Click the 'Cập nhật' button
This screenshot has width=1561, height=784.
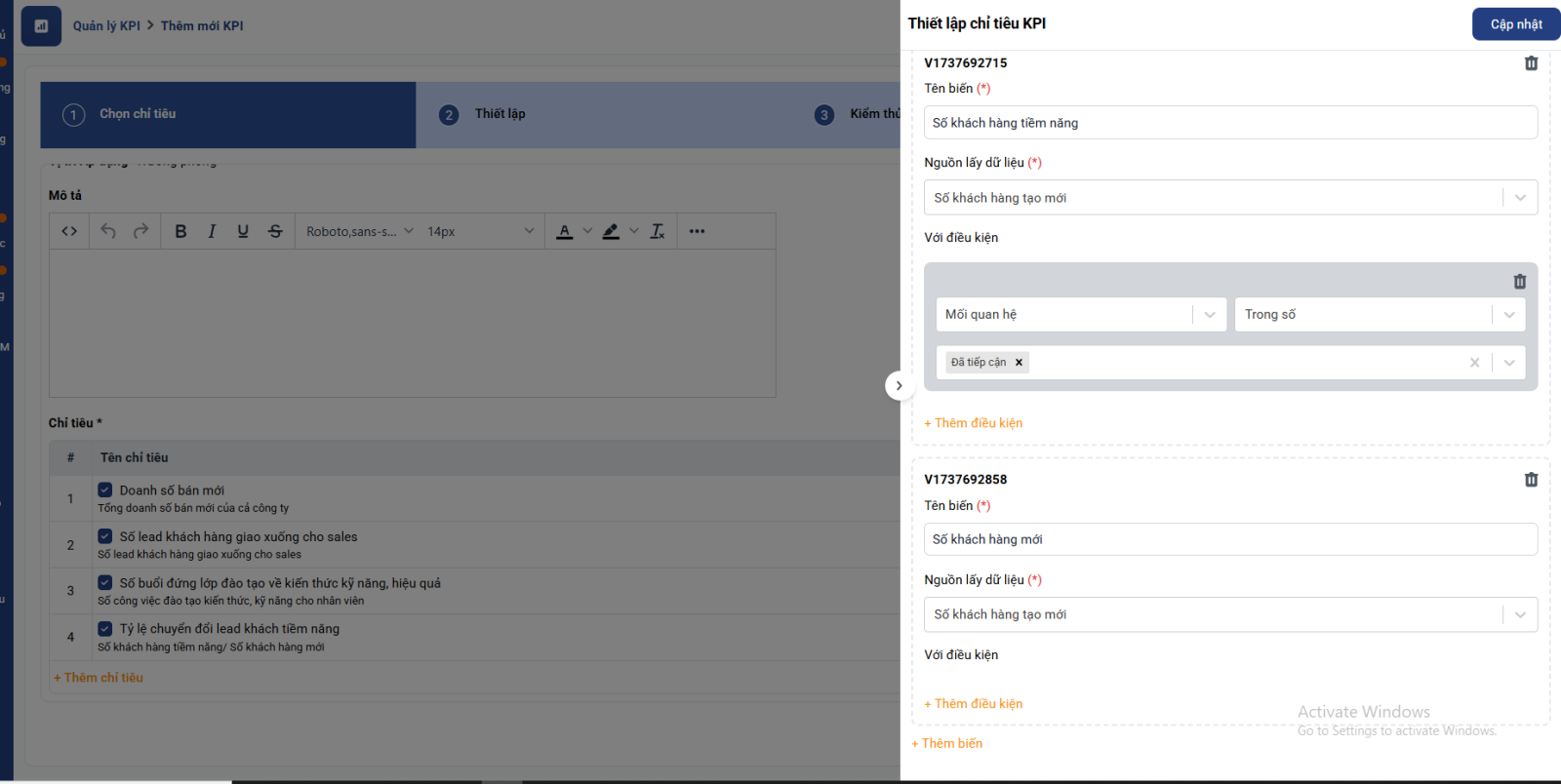(1515, 24)
